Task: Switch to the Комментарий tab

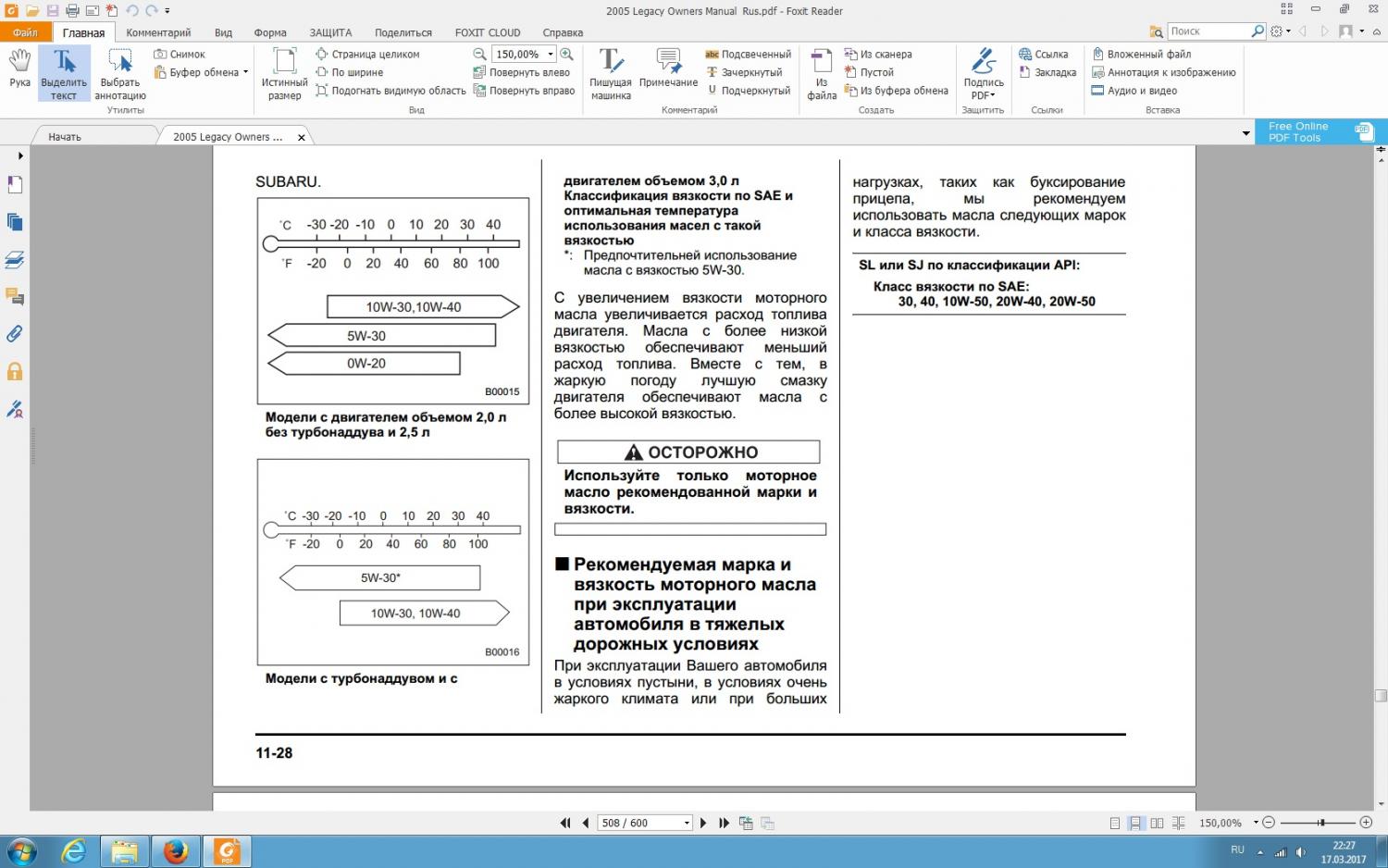Action: point(158,32)
